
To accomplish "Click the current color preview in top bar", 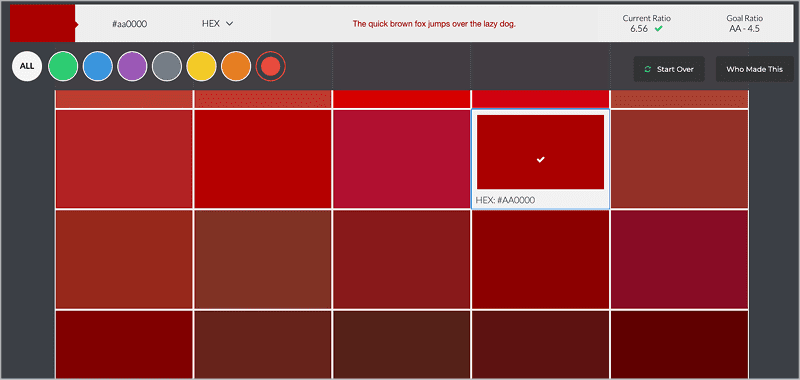I will 43,23.
